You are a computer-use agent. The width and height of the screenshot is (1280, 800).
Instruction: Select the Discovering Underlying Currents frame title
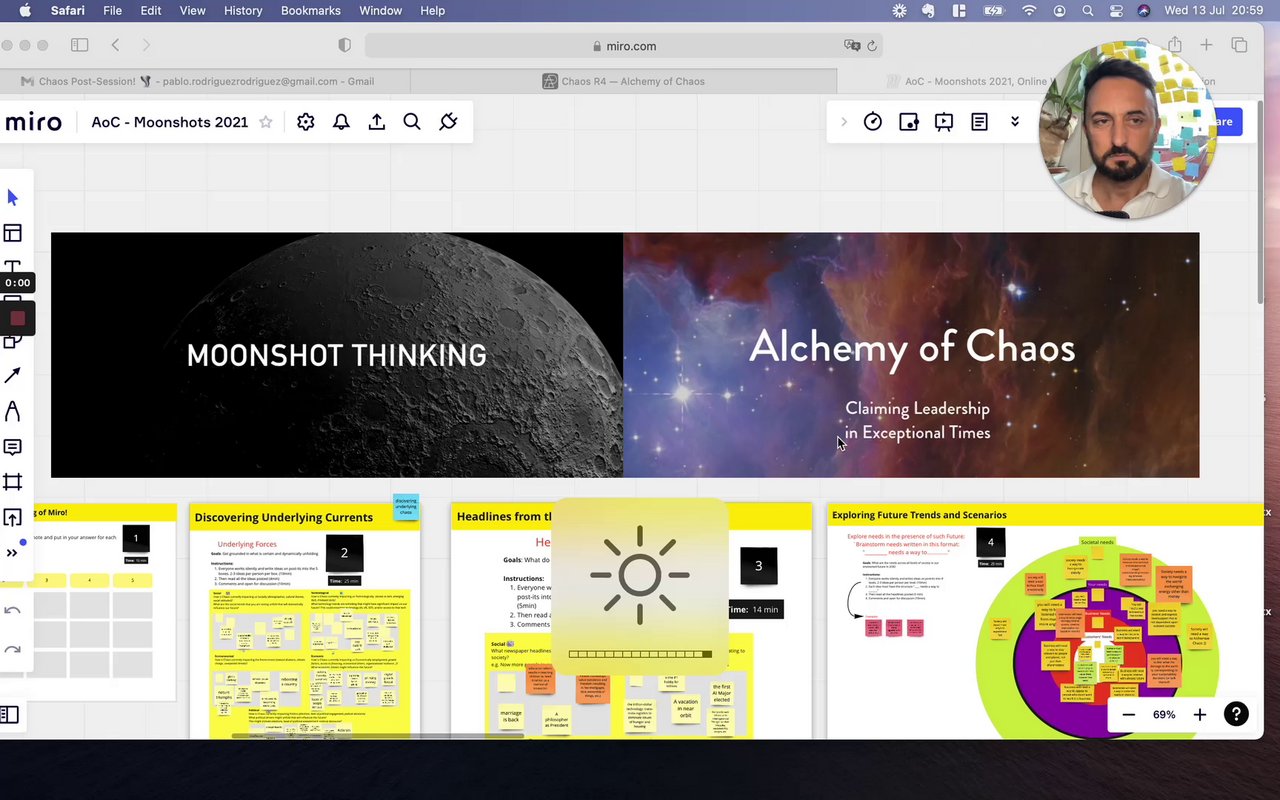283,517
